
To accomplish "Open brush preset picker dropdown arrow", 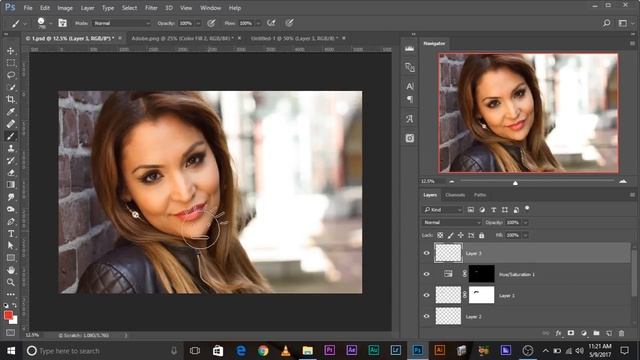I will point(50,24).
